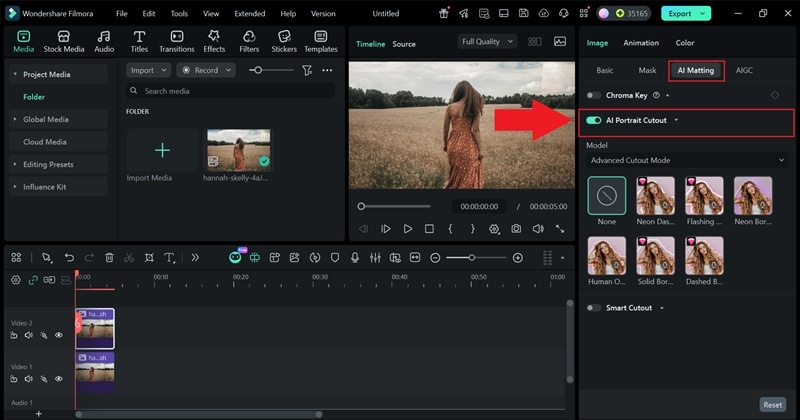This screenshot has height=420, width=800.
Task: Open the Effects tab
Action: click(x=214, y=41)
